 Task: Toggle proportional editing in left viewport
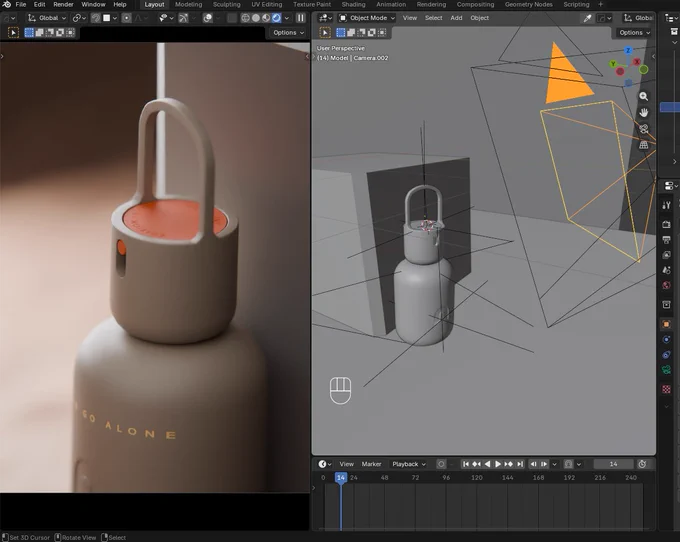[x=127, y=18]
